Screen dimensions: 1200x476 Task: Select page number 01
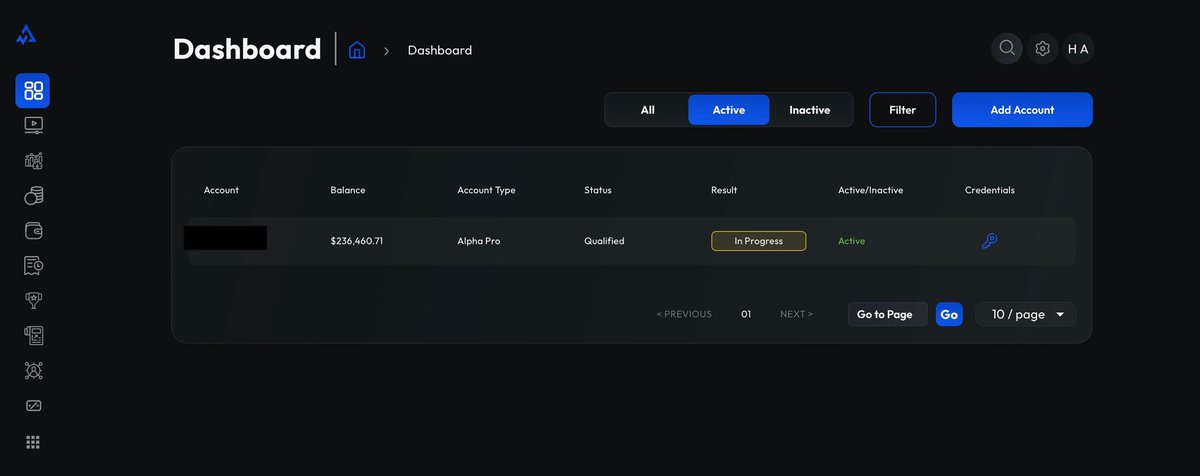point(746,314)
